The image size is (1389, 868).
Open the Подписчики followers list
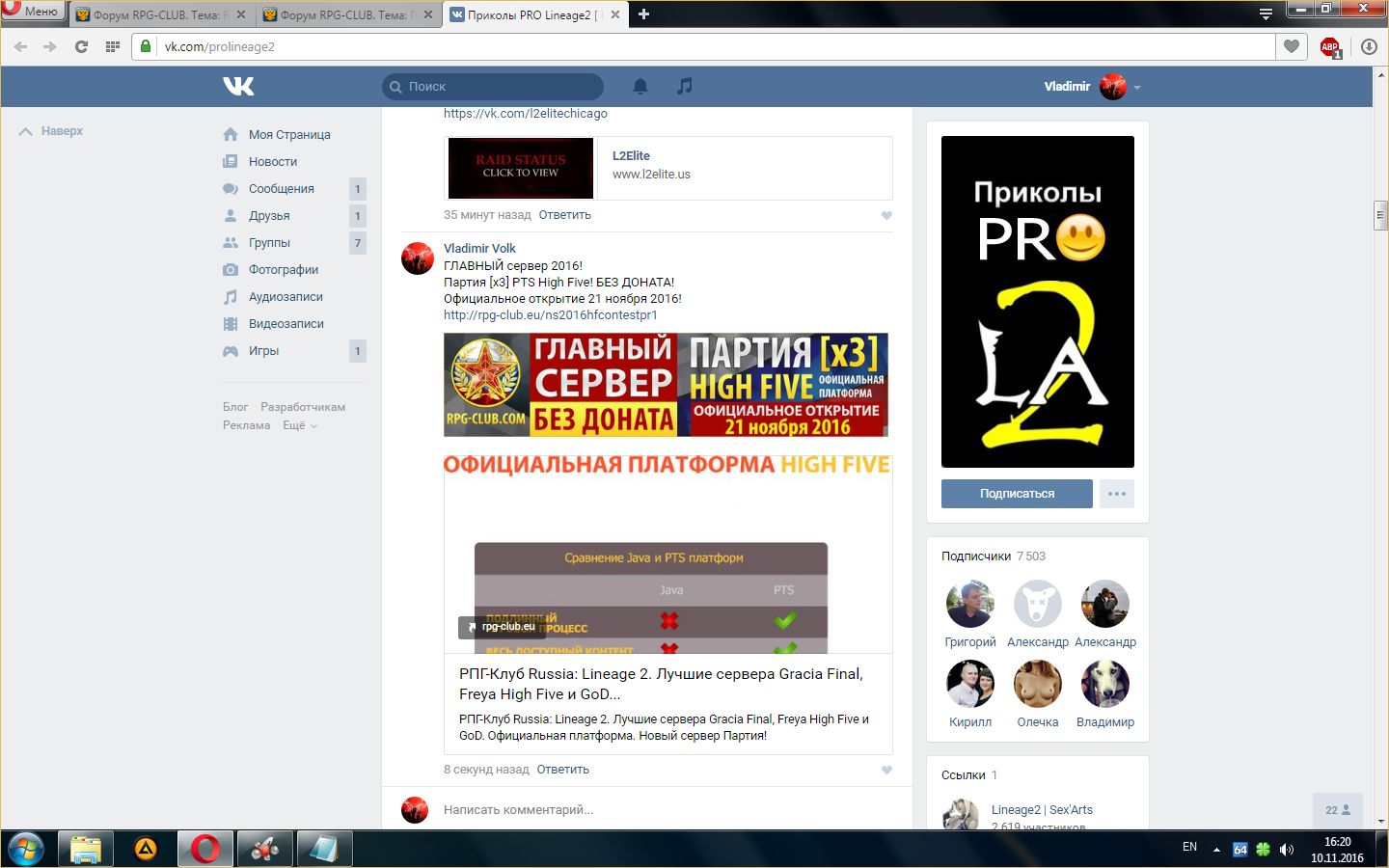[976, 556]
